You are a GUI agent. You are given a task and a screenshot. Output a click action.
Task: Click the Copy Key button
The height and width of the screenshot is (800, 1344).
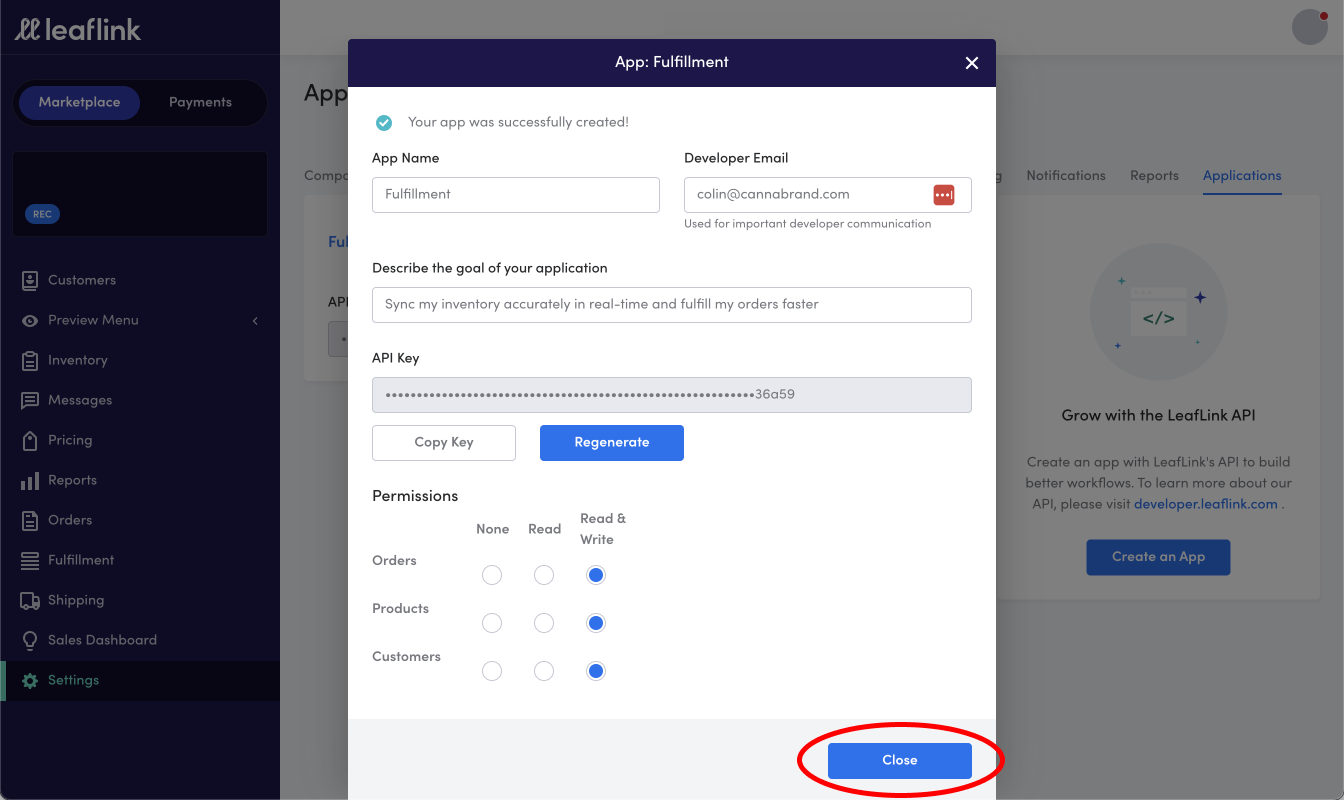[x=444, y=442]
